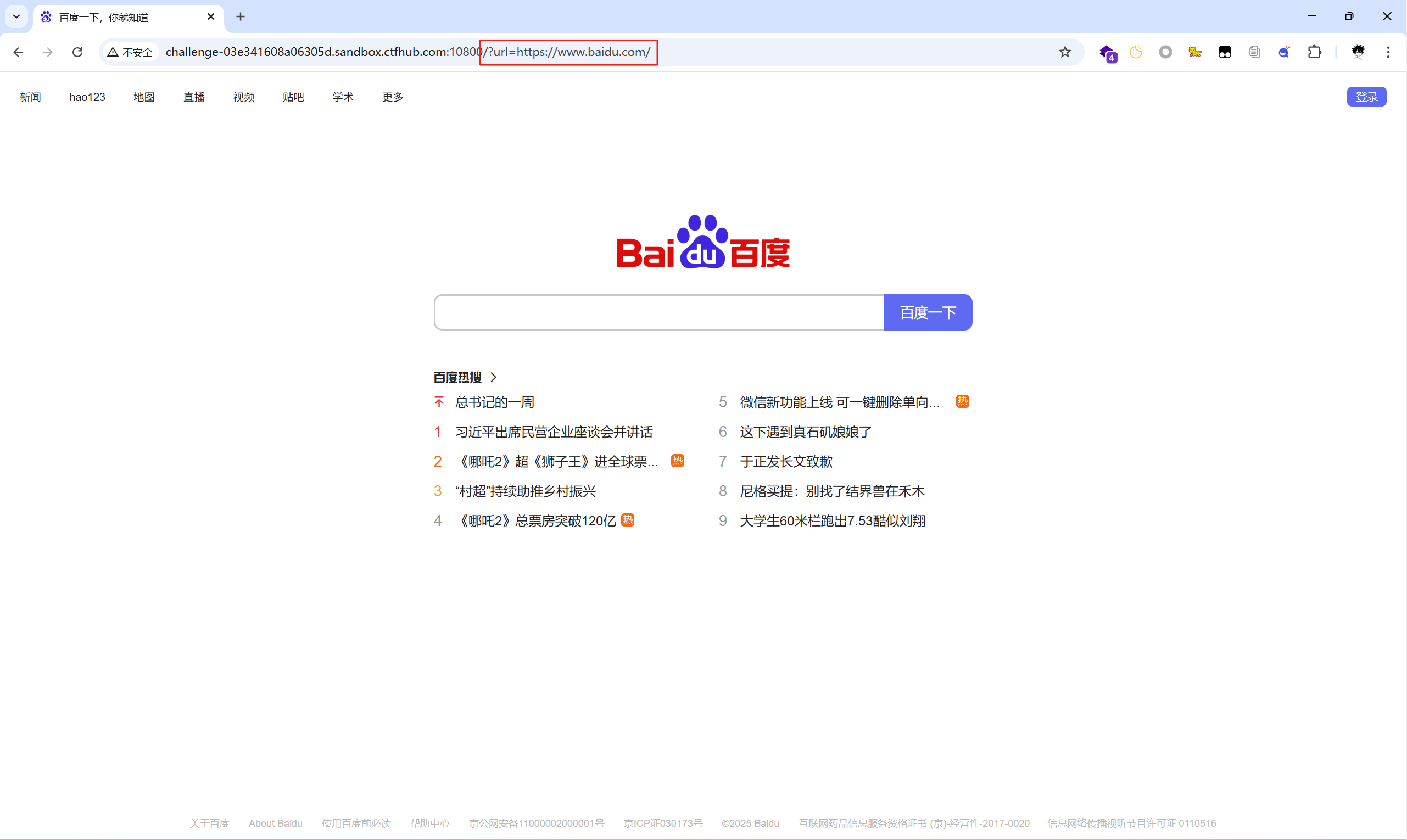The image size is (1407, 840).
Task: Bookmark this page with the star icon
Action: point(1065,52)
